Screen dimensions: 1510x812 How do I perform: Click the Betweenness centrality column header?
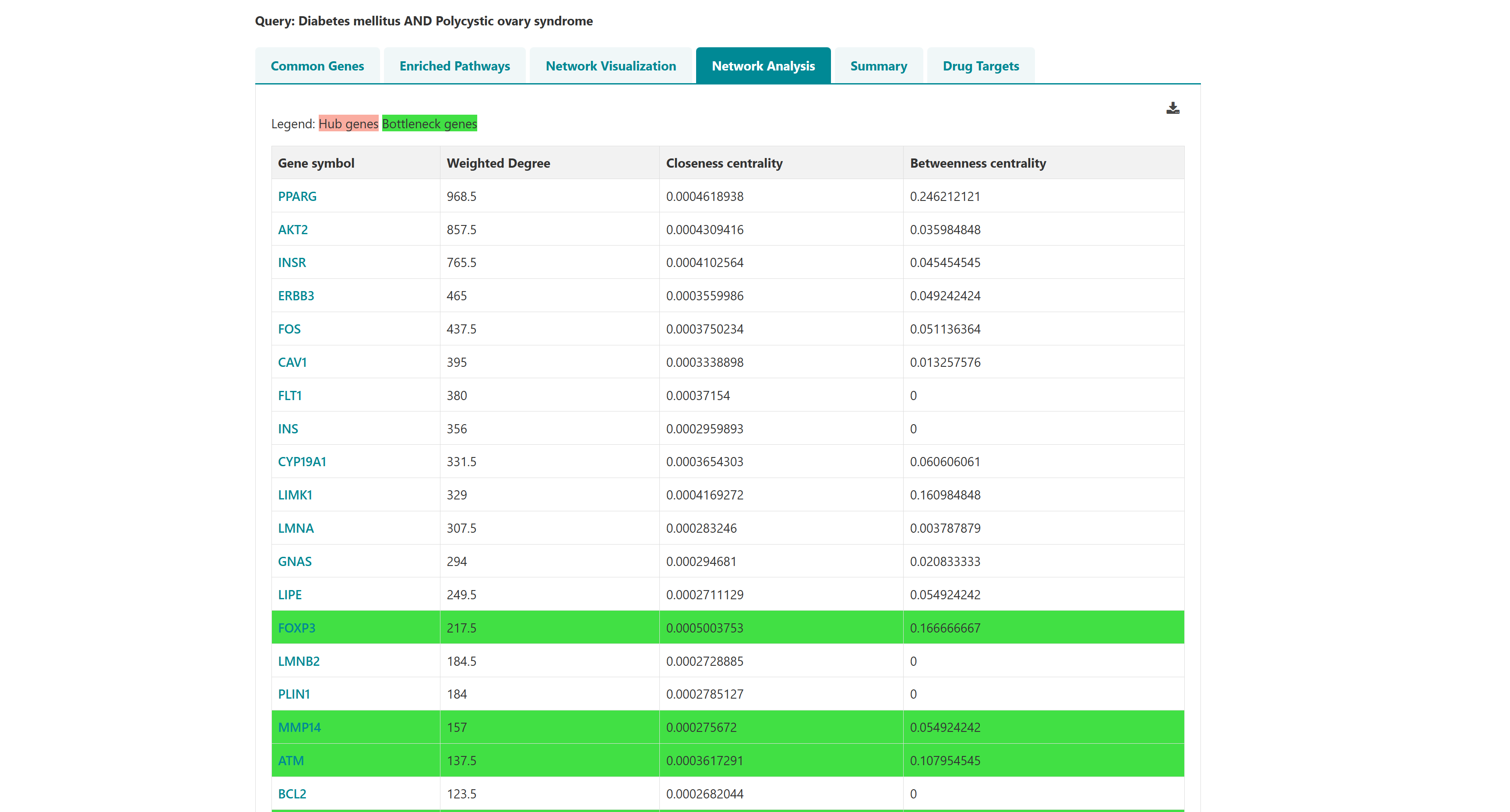click(977, 163)
